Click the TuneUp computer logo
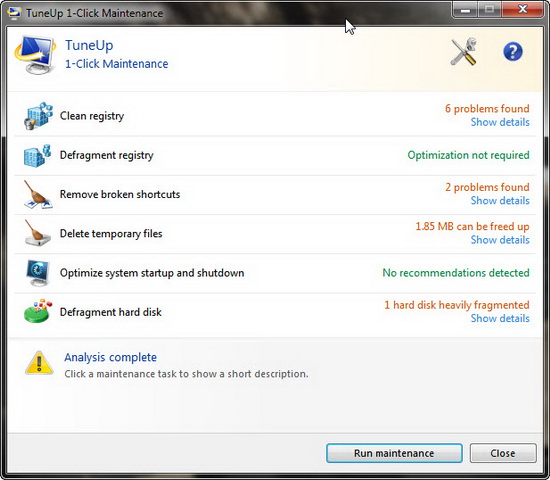The image size is (550, 480). (x=35, y=54)
